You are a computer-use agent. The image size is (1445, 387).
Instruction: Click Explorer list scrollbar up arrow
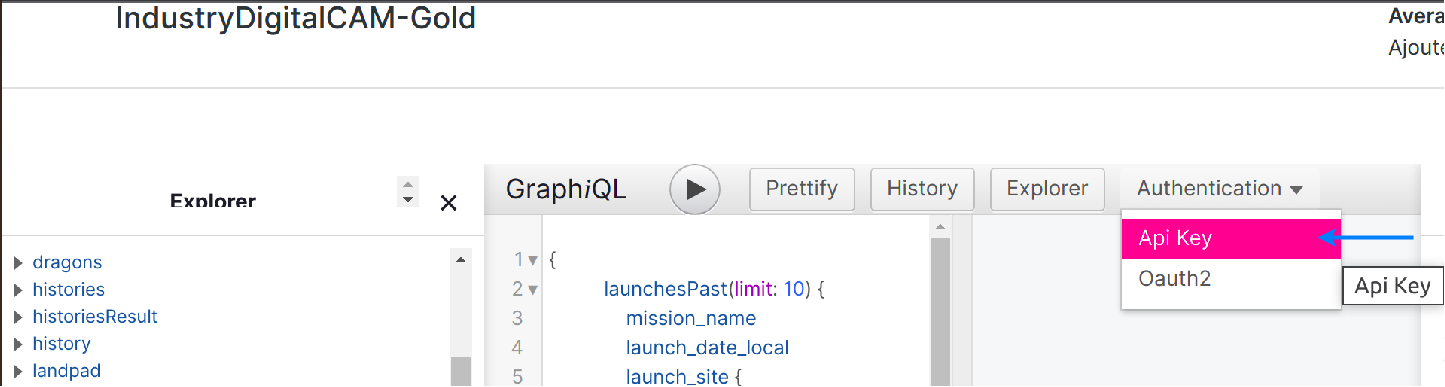click(x=461, y=260)
